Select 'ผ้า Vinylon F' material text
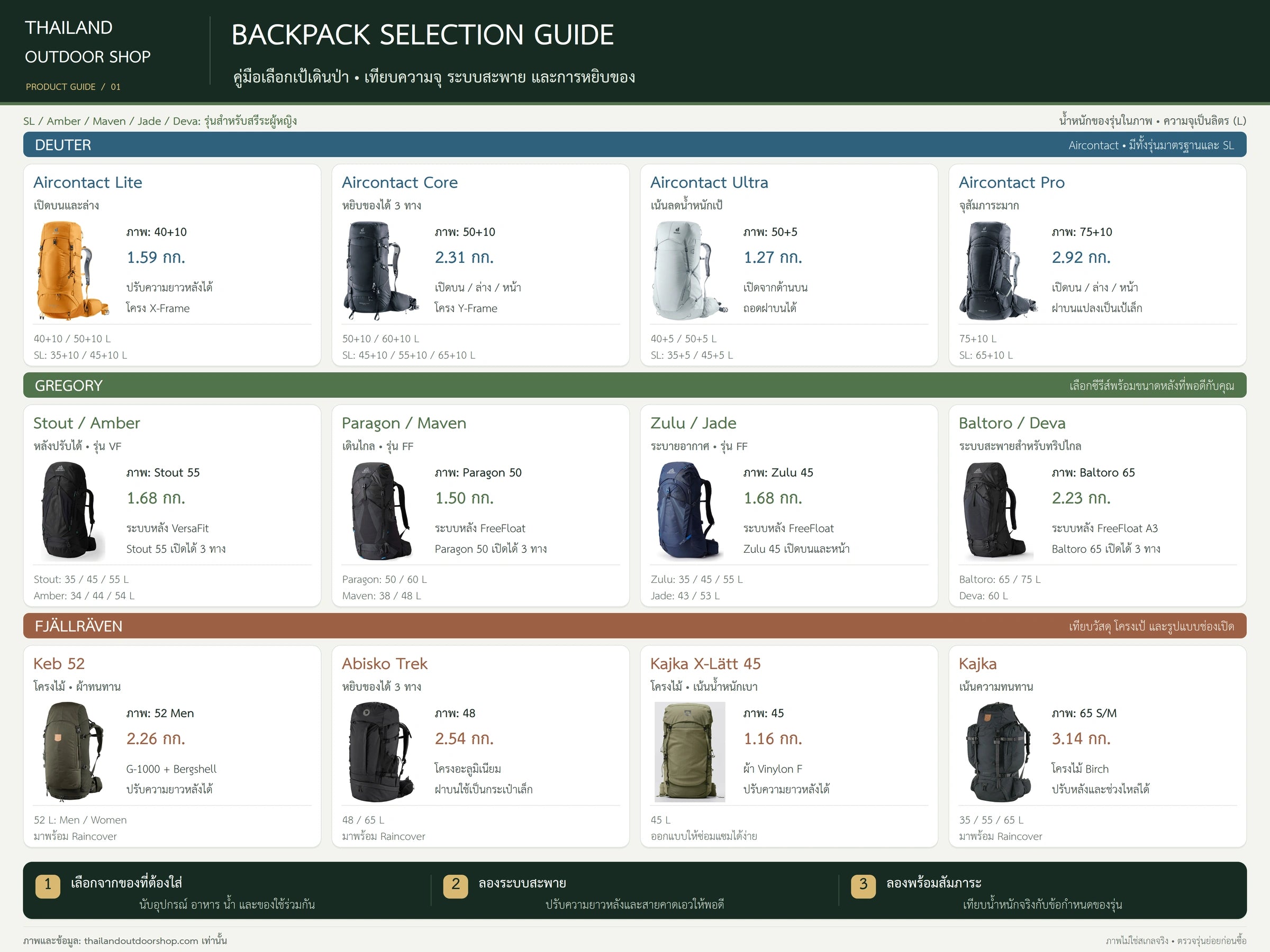1270x952 pixels. 773,769
